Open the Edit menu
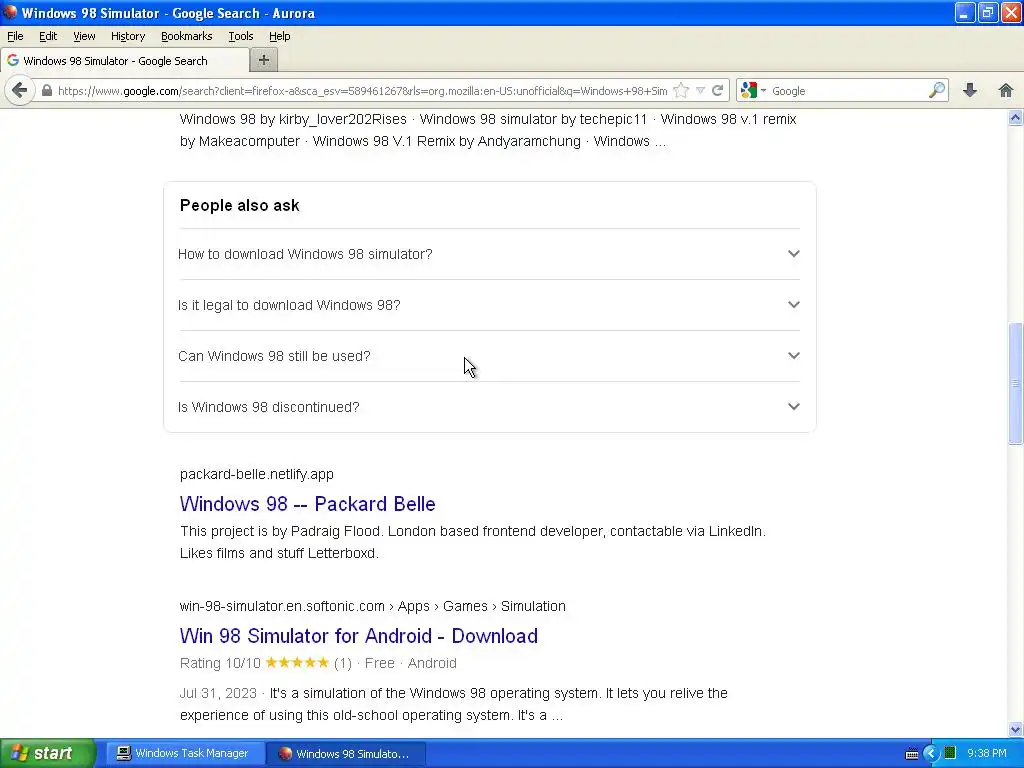1024x768 pixels. point(48,36)
